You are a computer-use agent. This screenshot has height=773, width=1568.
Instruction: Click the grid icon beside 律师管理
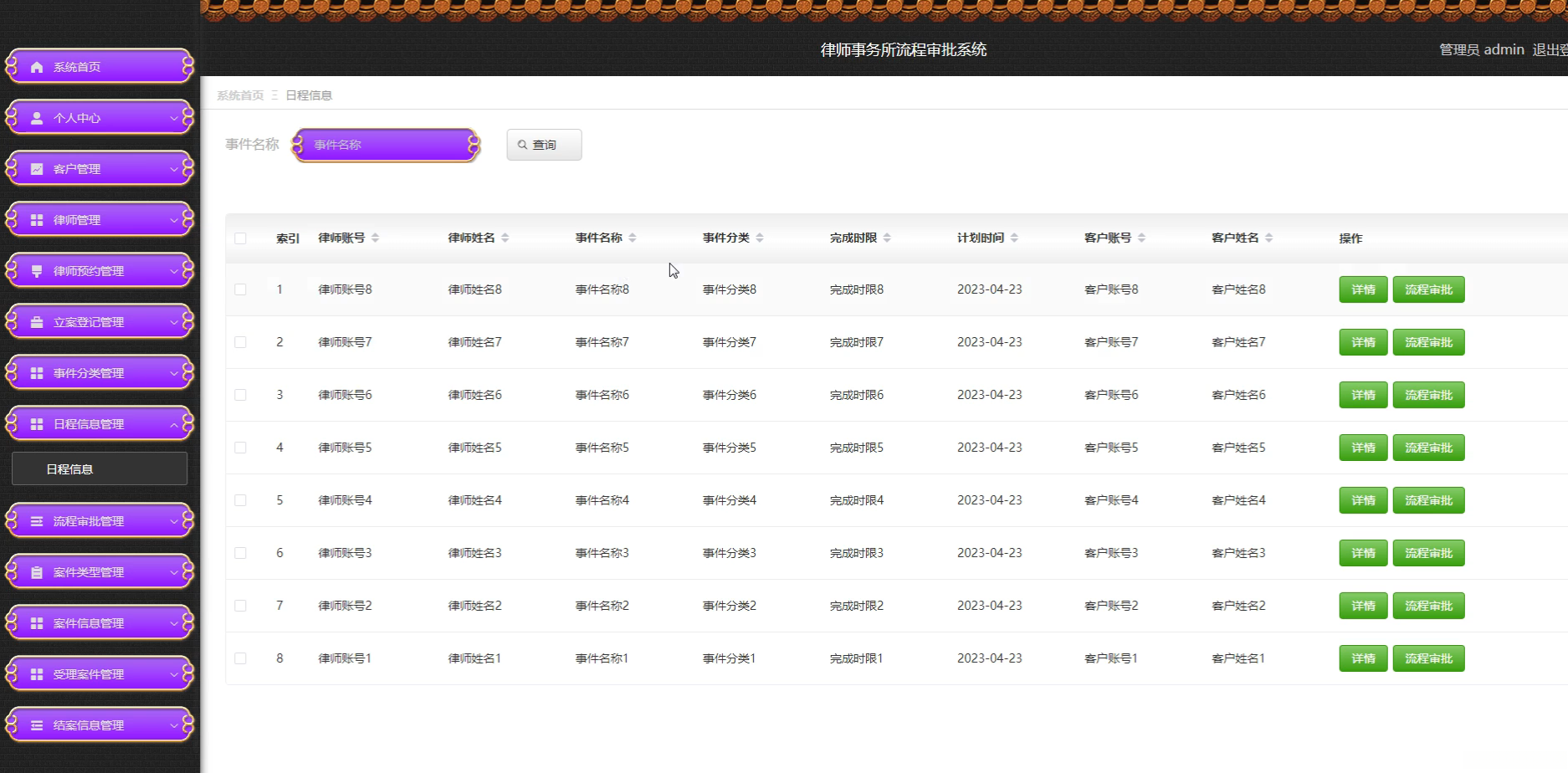pyautogui.click(x=37, y=220)
